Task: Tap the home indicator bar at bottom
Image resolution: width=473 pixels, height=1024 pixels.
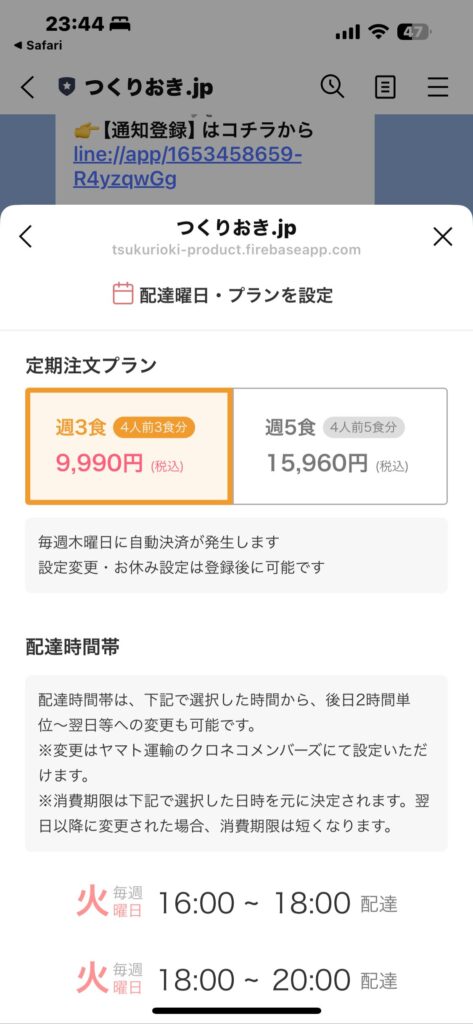Action: tap(236, 1010)
